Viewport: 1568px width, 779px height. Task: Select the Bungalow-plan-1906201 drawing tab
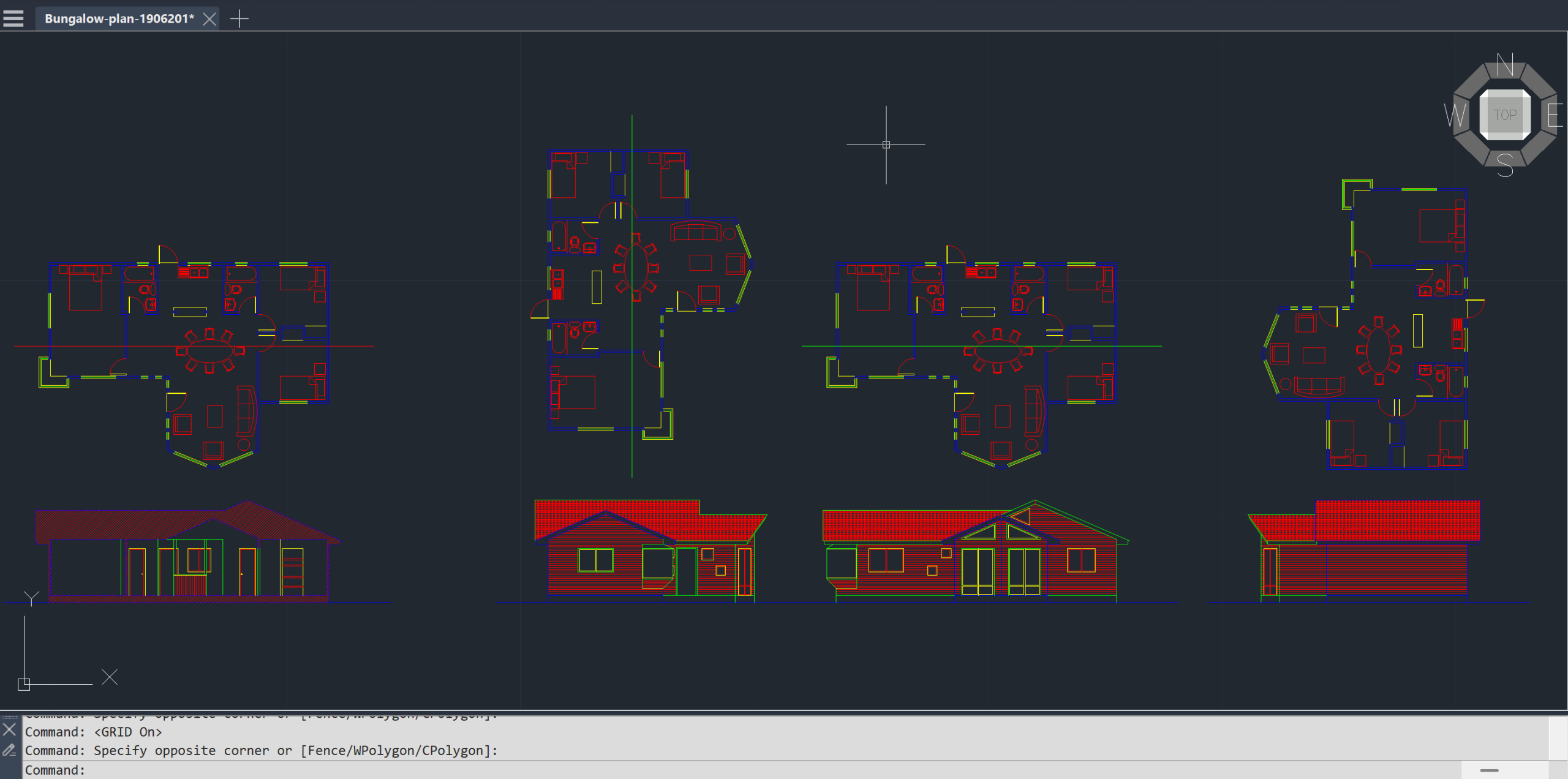point(119,18)
